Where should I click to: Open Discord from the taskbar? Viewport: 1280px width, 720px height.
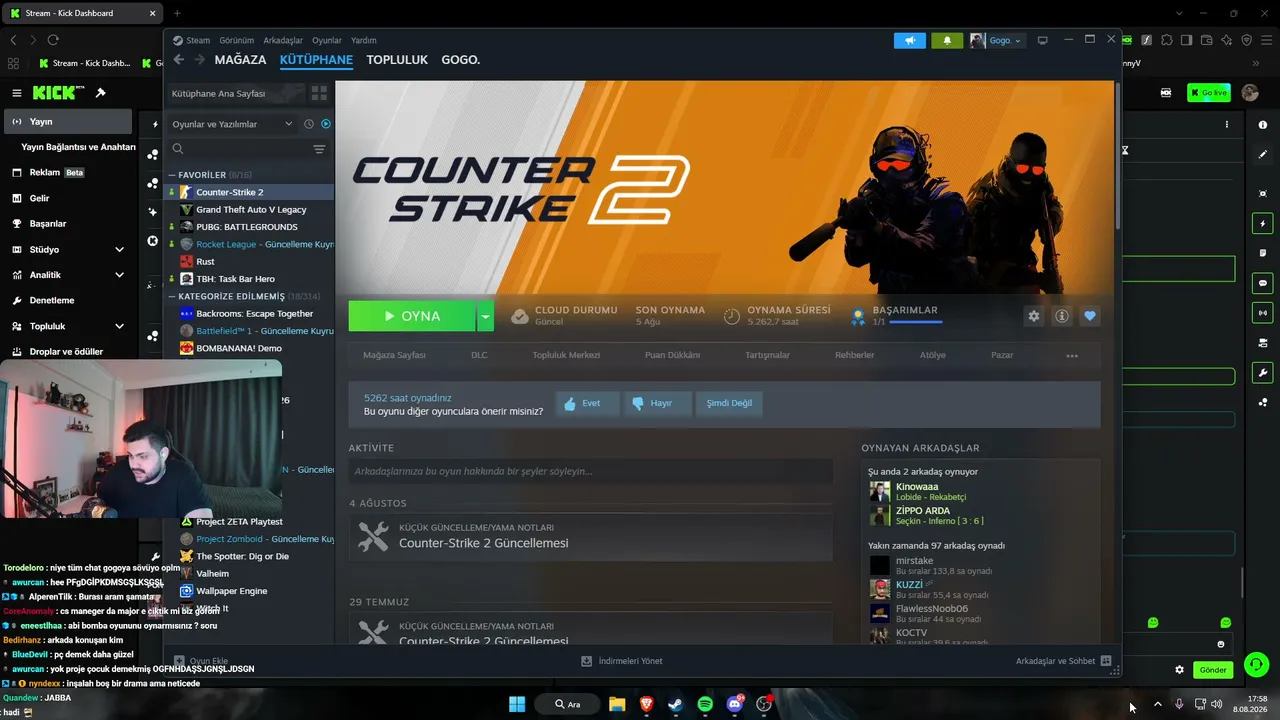pyautogui.click(x=736, y=704)
